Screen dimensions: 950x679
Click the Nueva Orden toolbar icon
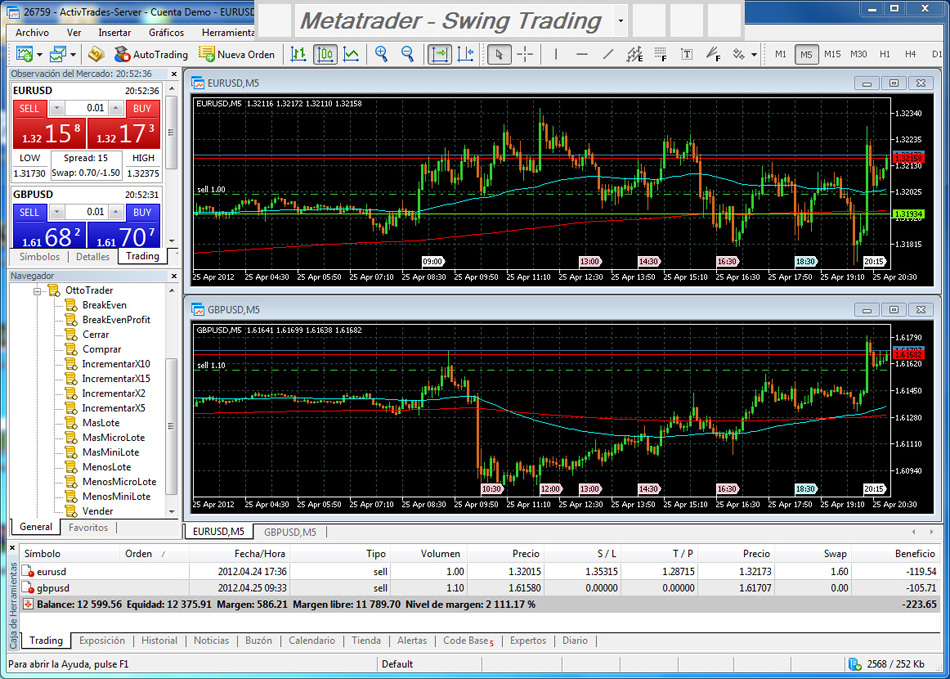(x=236, y=54)
